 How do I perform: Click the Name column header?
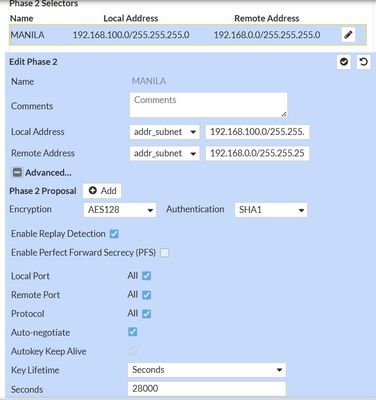point(22,18)
